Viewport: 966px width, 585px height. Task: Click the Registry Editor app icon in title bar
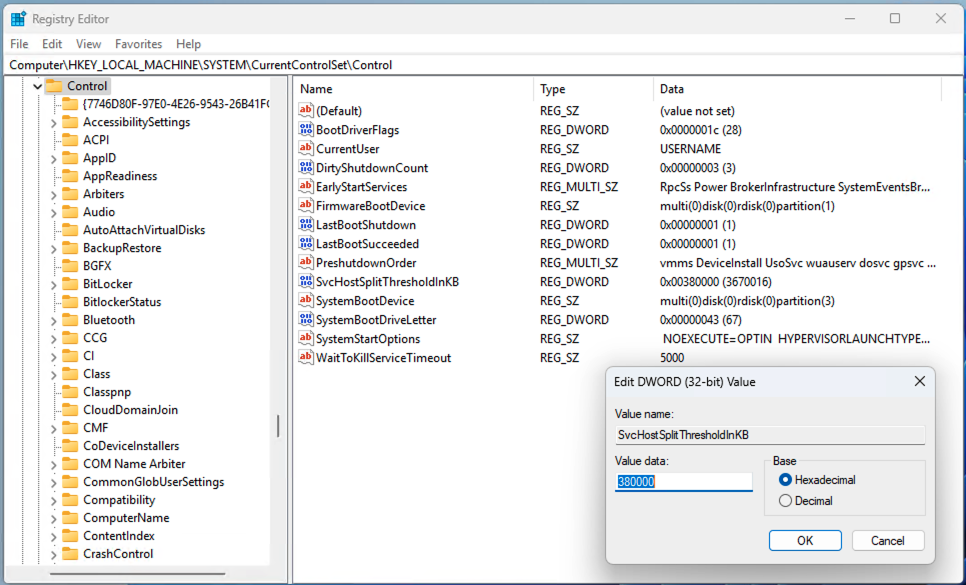[18, 18]
